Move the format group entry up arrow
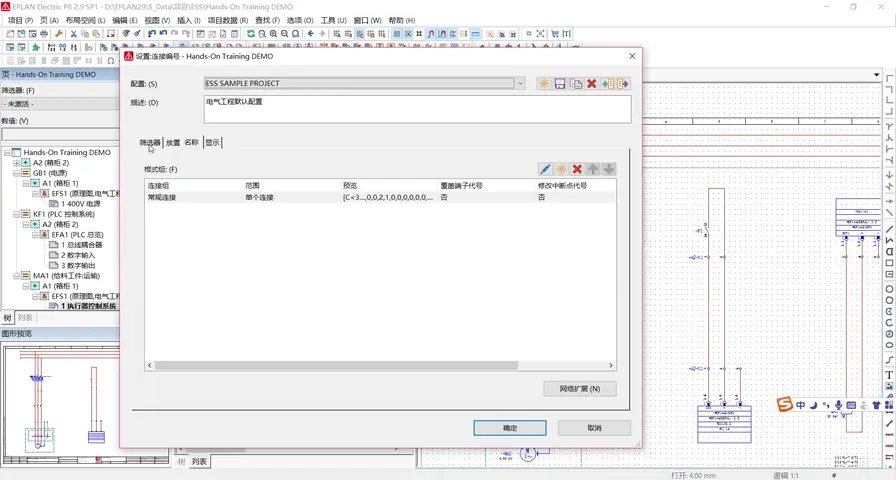This screenshot has height=480, width=896. click(593, 169)
